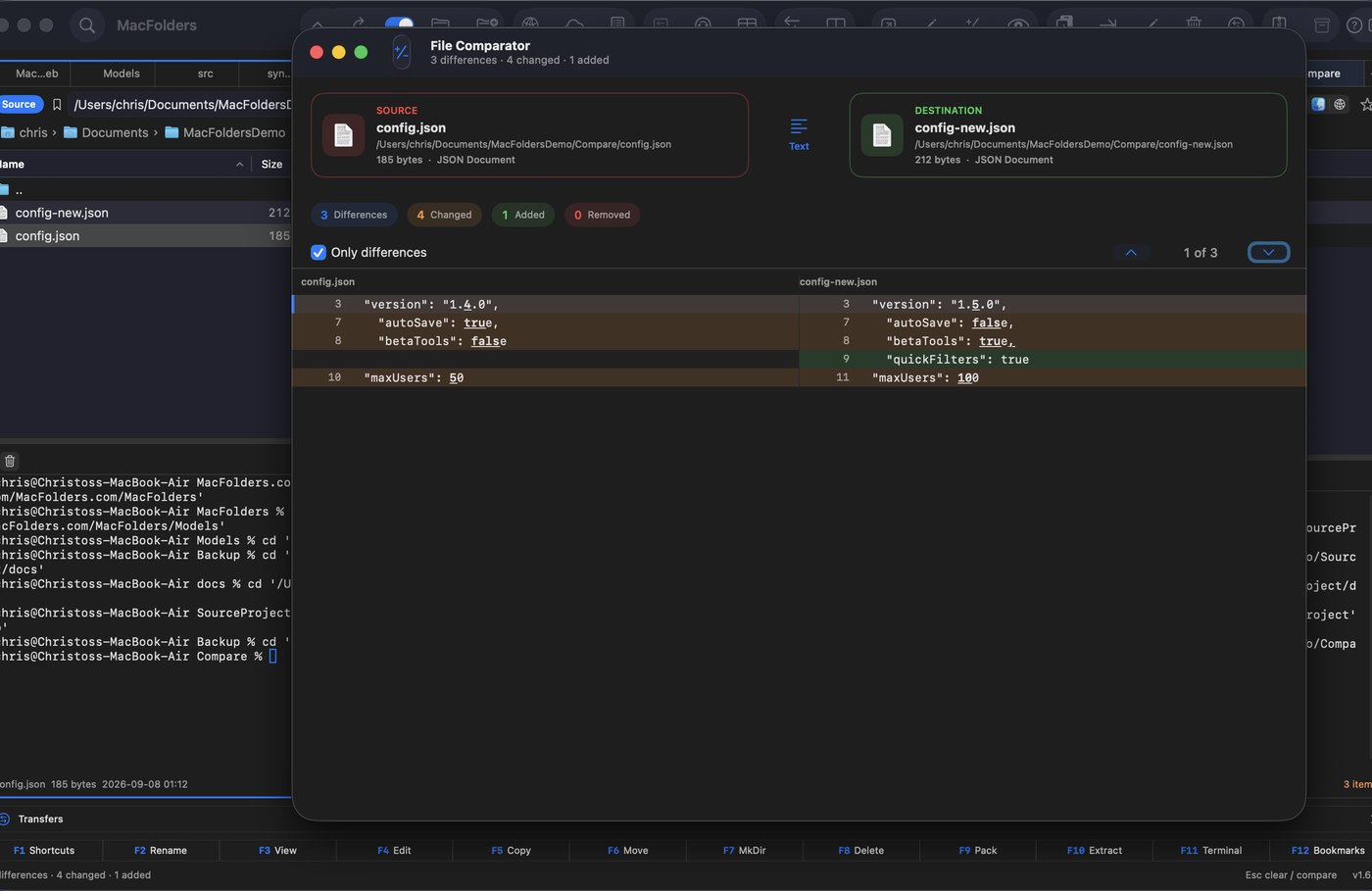This screenshot has height=891, width=1372.
Task: Click F3 View button
Action: [277, 851]
